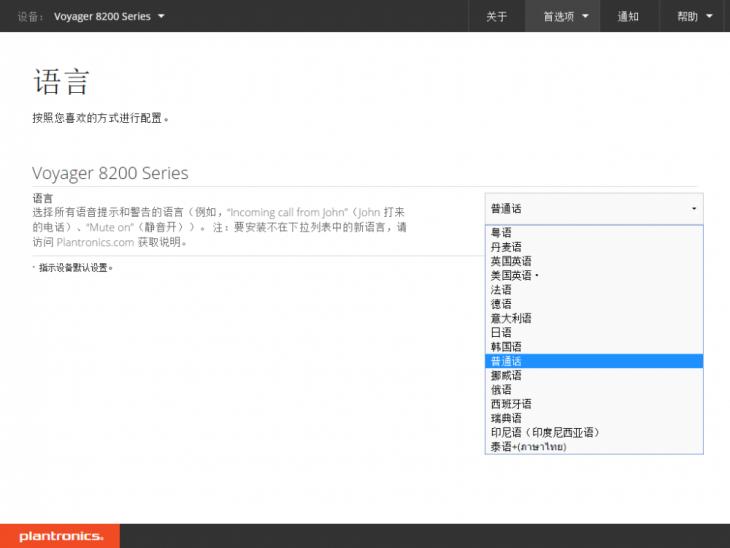Select 泰语 Thai language option
Viewport: 730px width, 548px height.
(x=594, y=447)
